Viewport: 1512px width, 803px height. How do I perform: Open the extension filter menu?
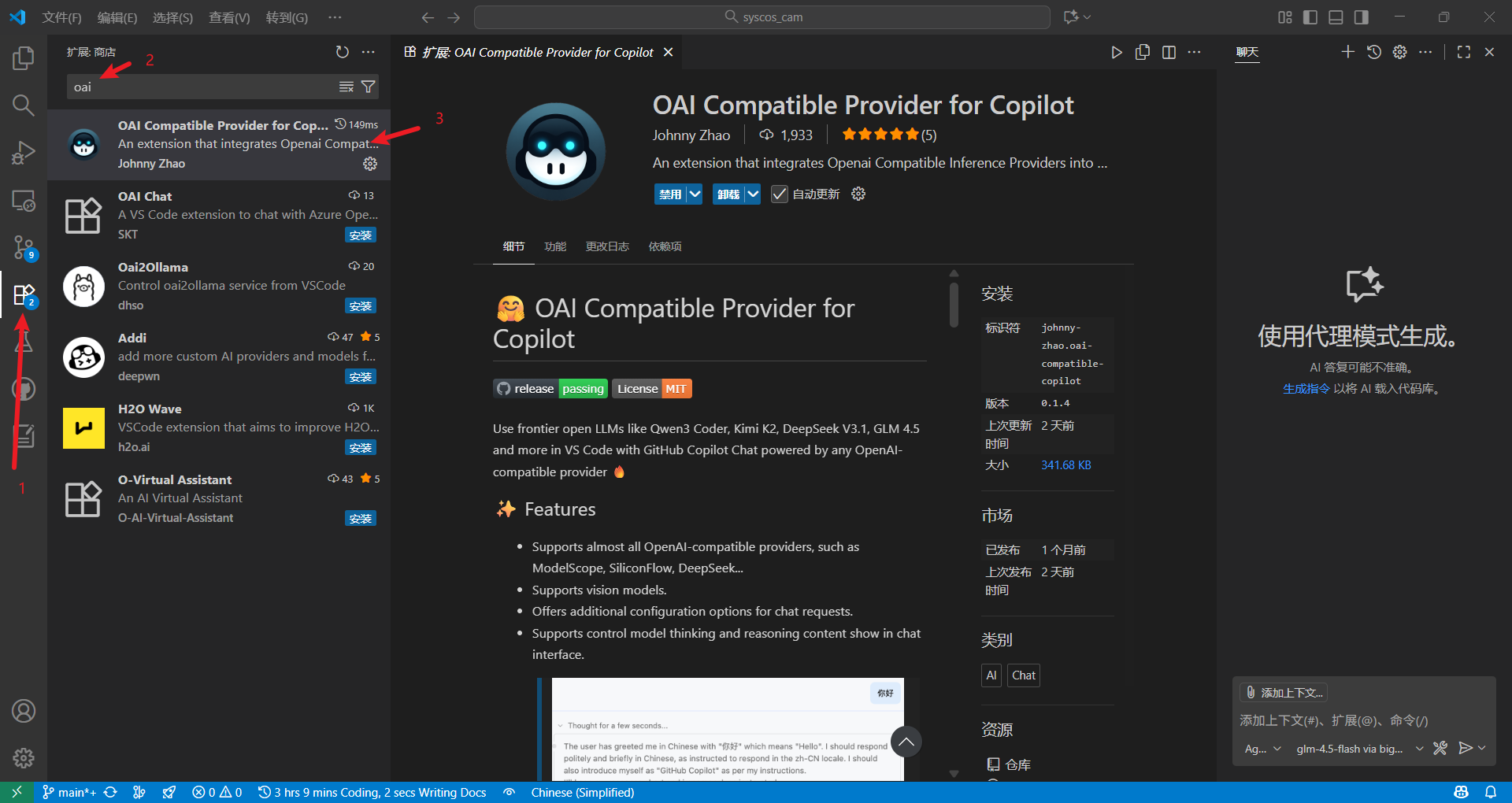pos(369,87)
